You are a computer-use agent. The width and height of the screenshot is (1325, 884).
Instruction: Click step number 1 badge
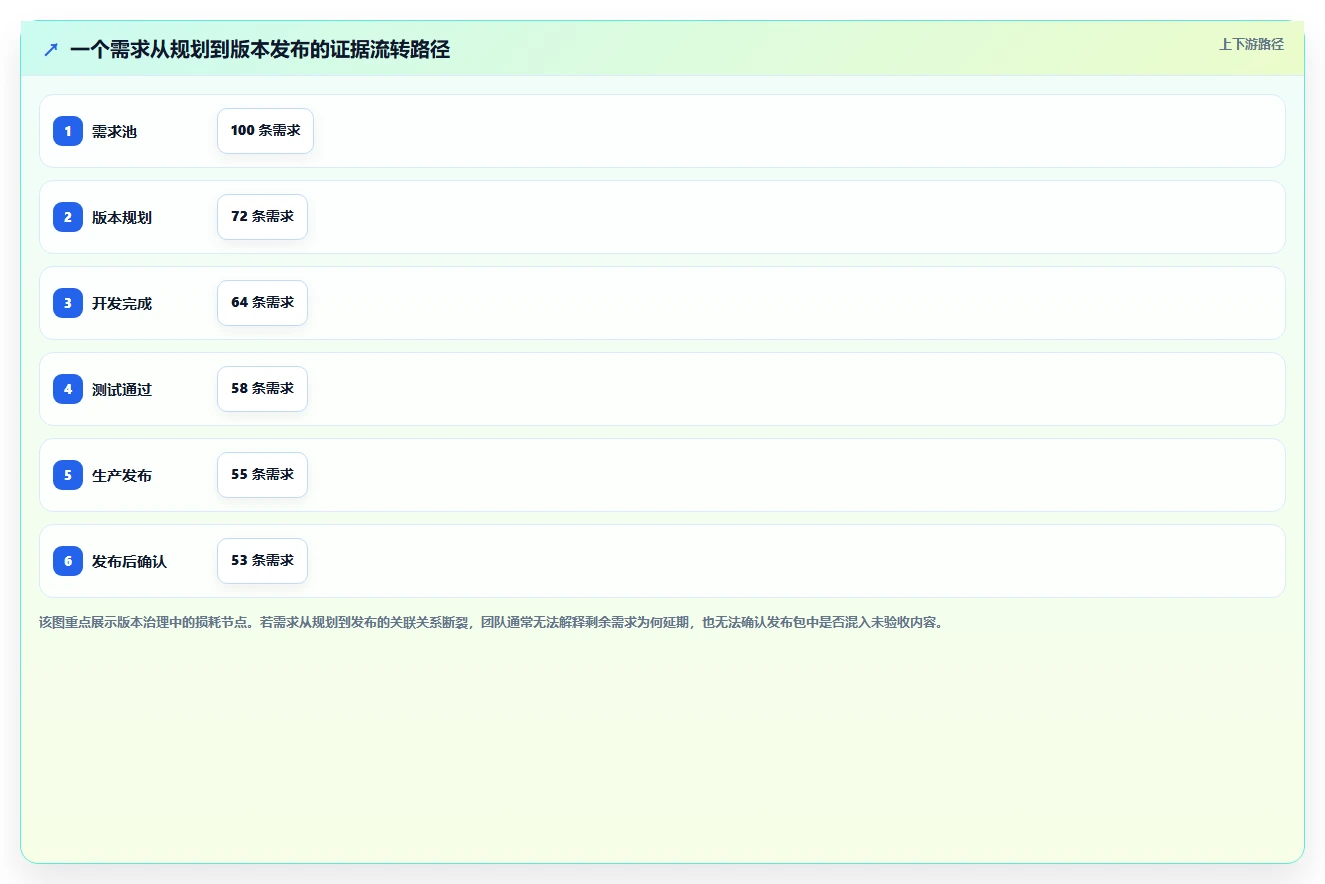click(68, 131)
